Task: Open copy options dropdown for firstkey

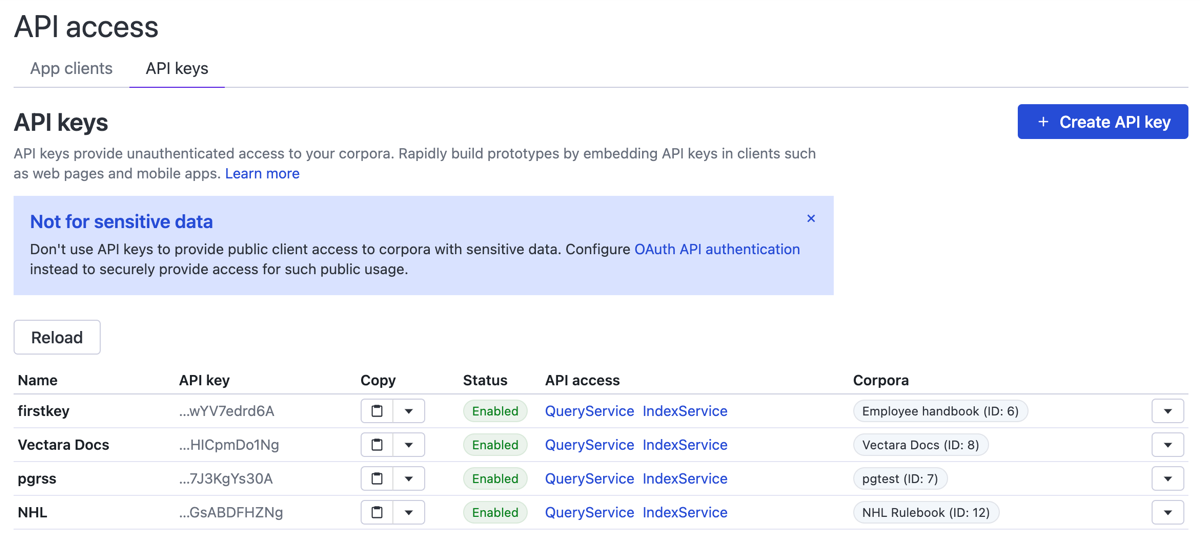Action: (x=409, y=411)
